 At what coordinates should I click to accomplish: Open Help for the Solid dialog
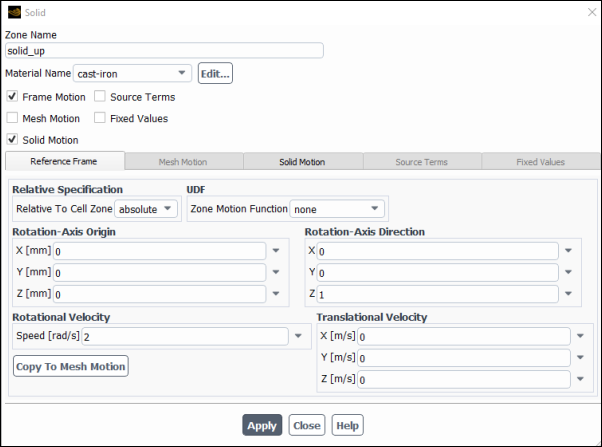coord(347,425)
